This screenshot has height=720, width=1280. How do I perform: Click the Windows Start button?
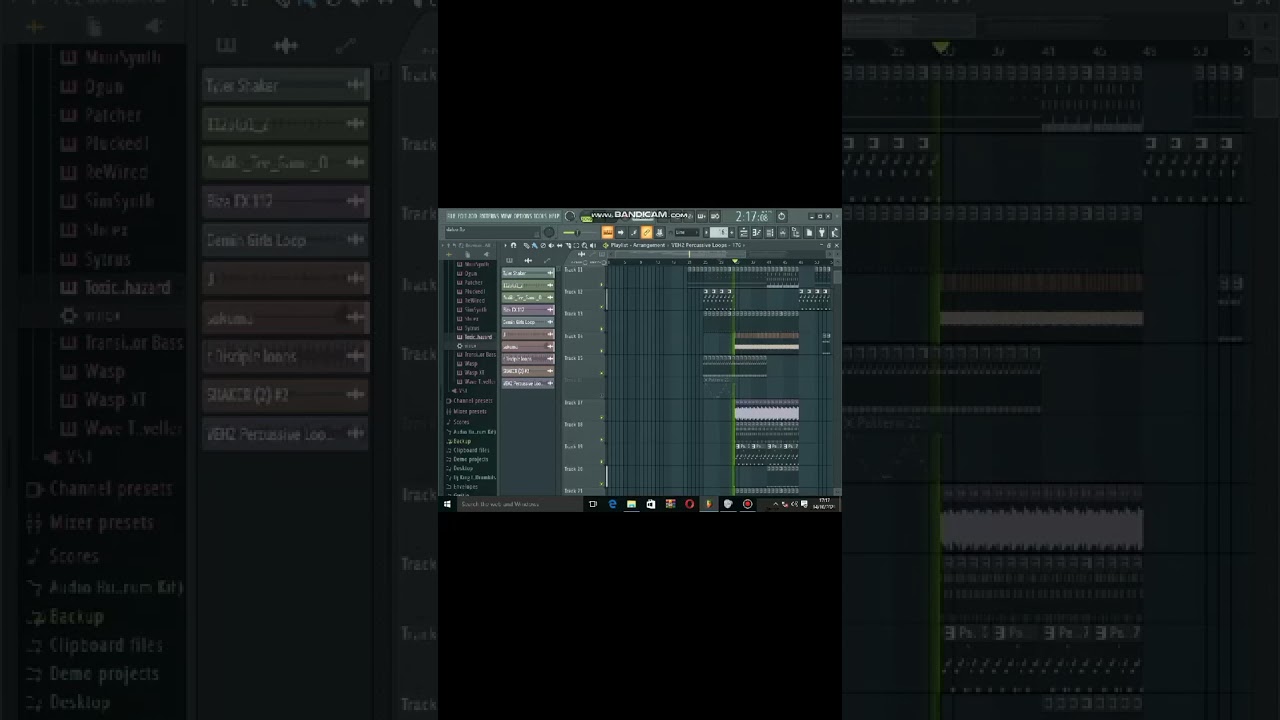point(447,504)
